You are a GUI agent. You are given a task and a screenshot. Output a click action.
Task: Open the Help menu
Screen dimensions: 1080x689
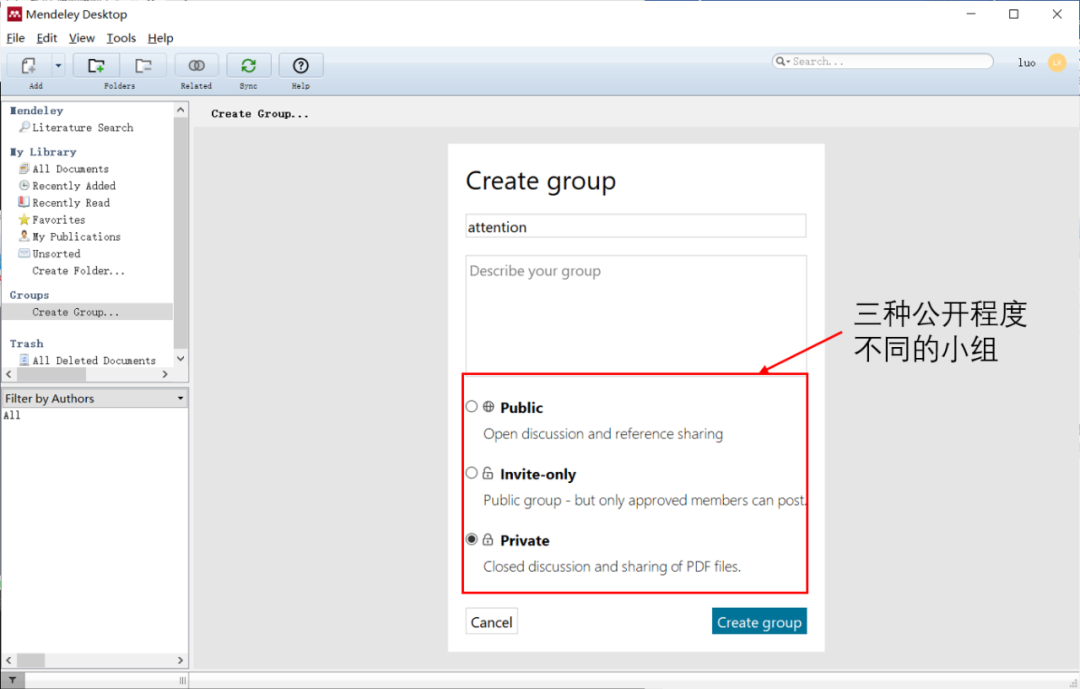pos(160,38)
